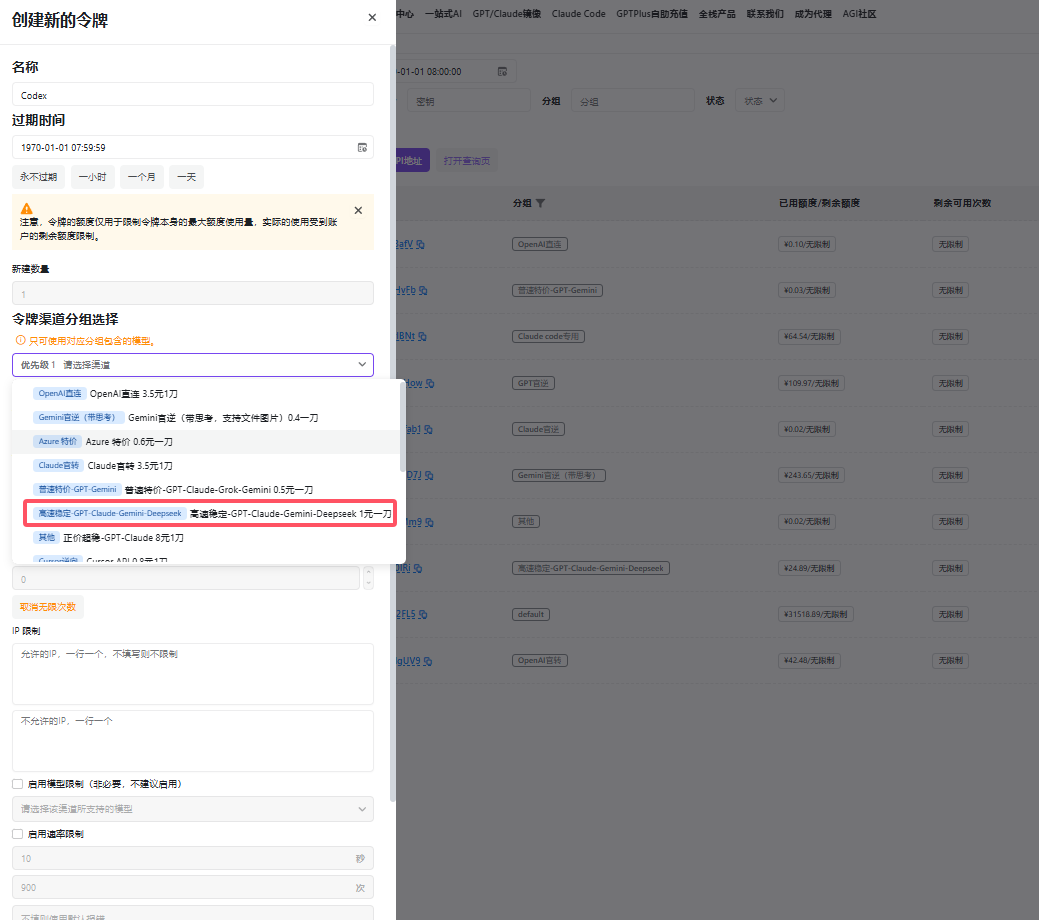
Task: Click the 取消无限次数 button
Action: click(x=48, y=606)
